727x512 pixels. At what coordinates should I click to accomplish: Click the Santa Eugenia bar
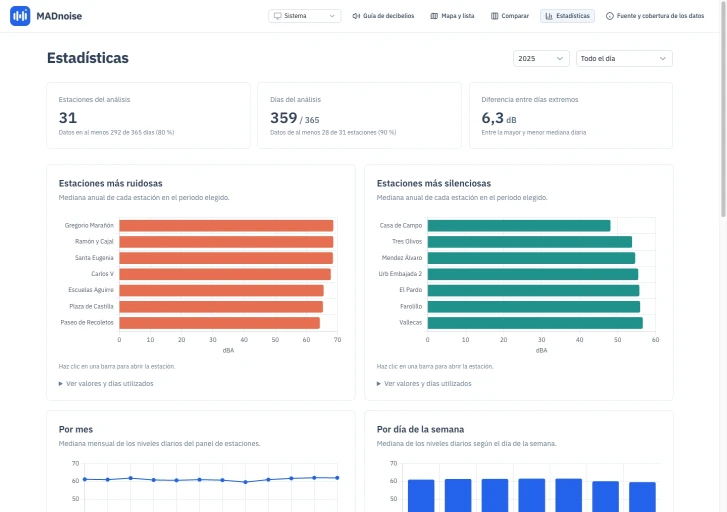click(x=226, y=258)
